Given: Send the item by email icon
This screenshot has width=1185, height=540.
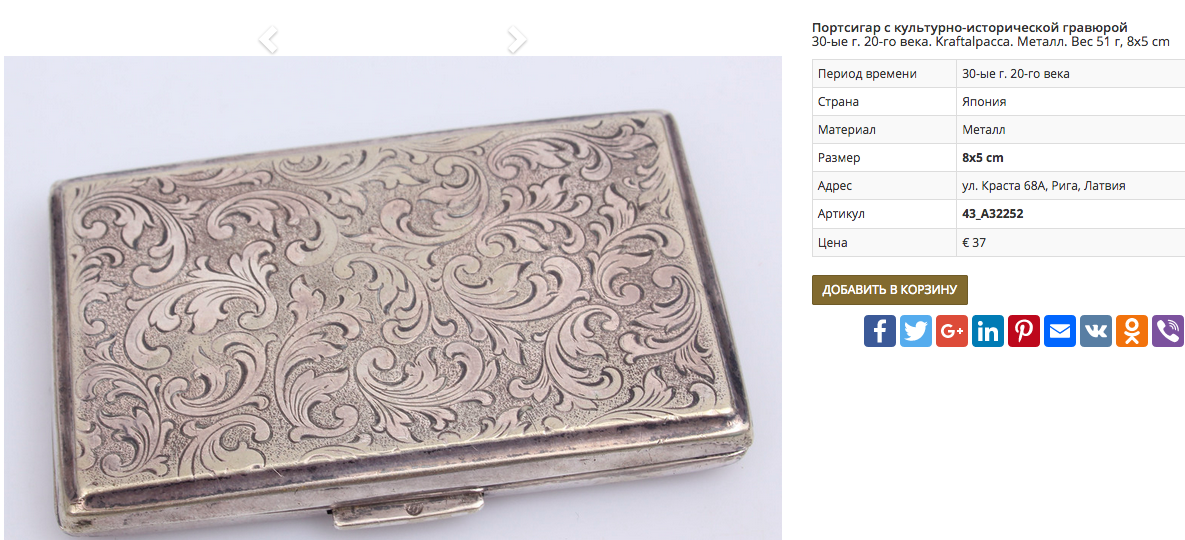Looking at the screenshot, I should coord(1060,331).
